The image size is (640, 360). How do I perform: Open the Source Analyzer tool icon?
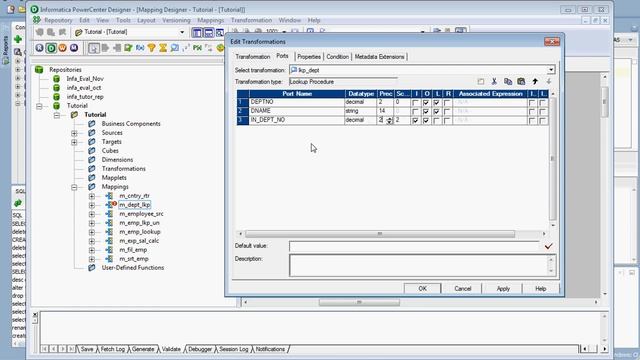(x=39, y=48)
